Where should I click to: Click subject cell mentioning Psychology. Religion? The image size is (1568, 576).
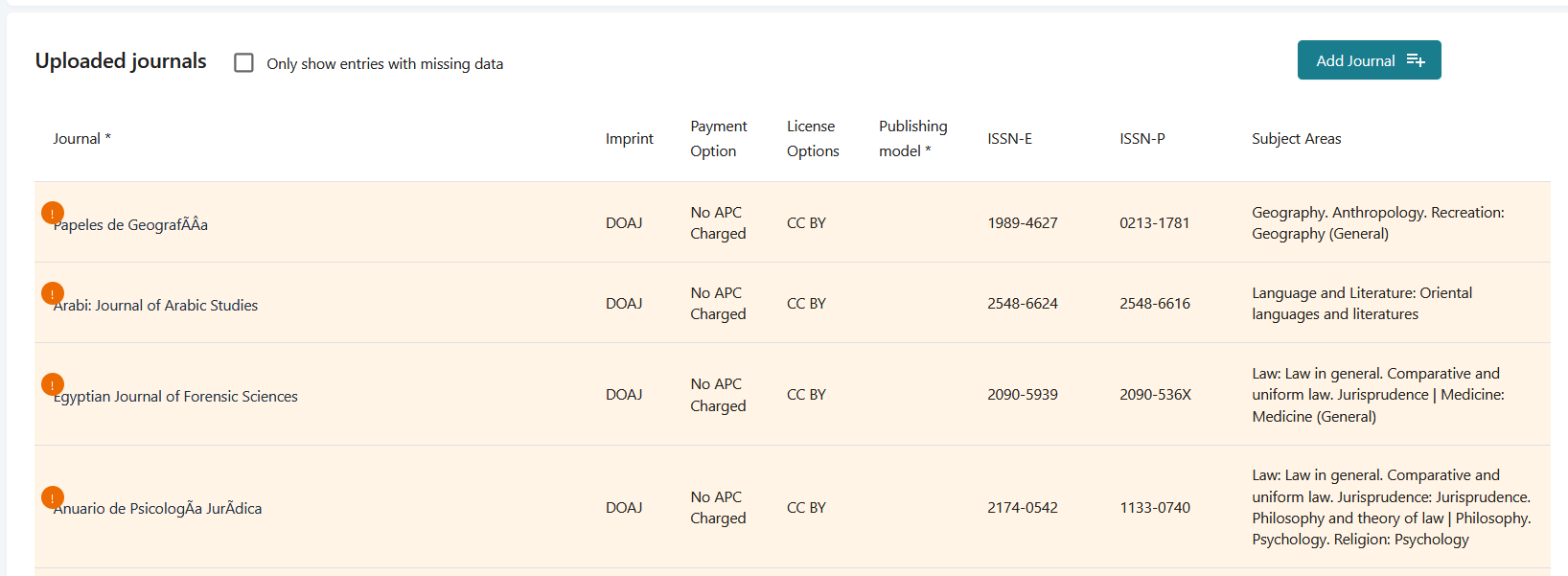tap(1392, 508)
